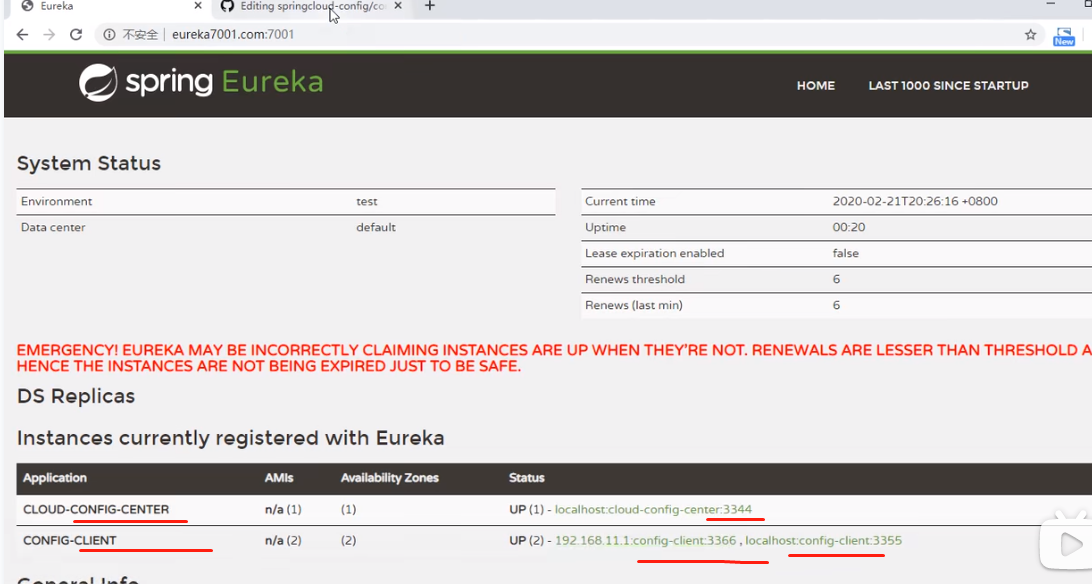The width and height of the screenshot is (1092, 584).
Task: Click n/a (1) AMIs cell for CLOUD-CONFIG-CENTER
Action: click(283, 510)
